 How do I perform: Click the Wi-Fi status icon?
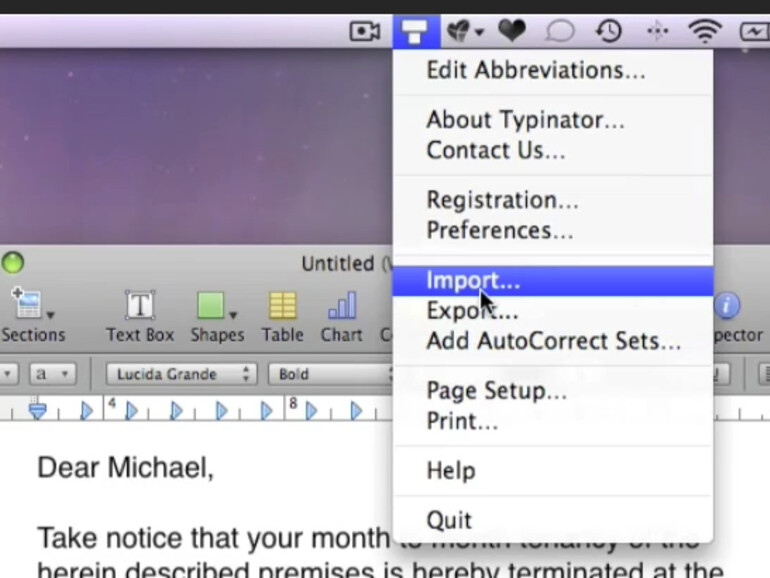coord(705,31)
